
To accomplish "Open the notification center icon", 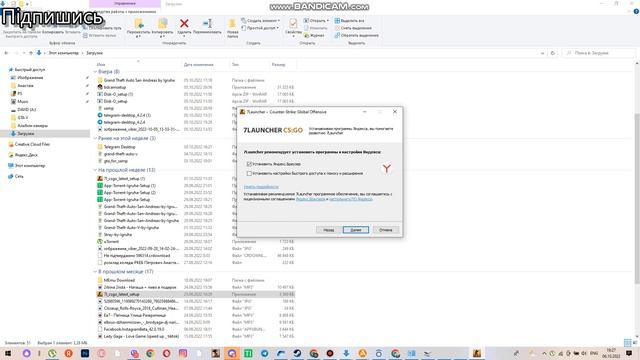I will tap(629, 353).
